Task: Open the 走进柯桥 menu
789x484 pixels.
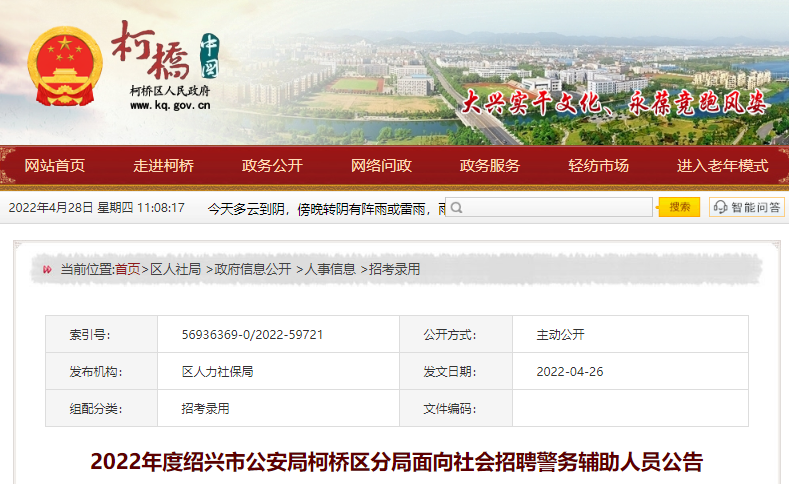Action: pos(164,166)
